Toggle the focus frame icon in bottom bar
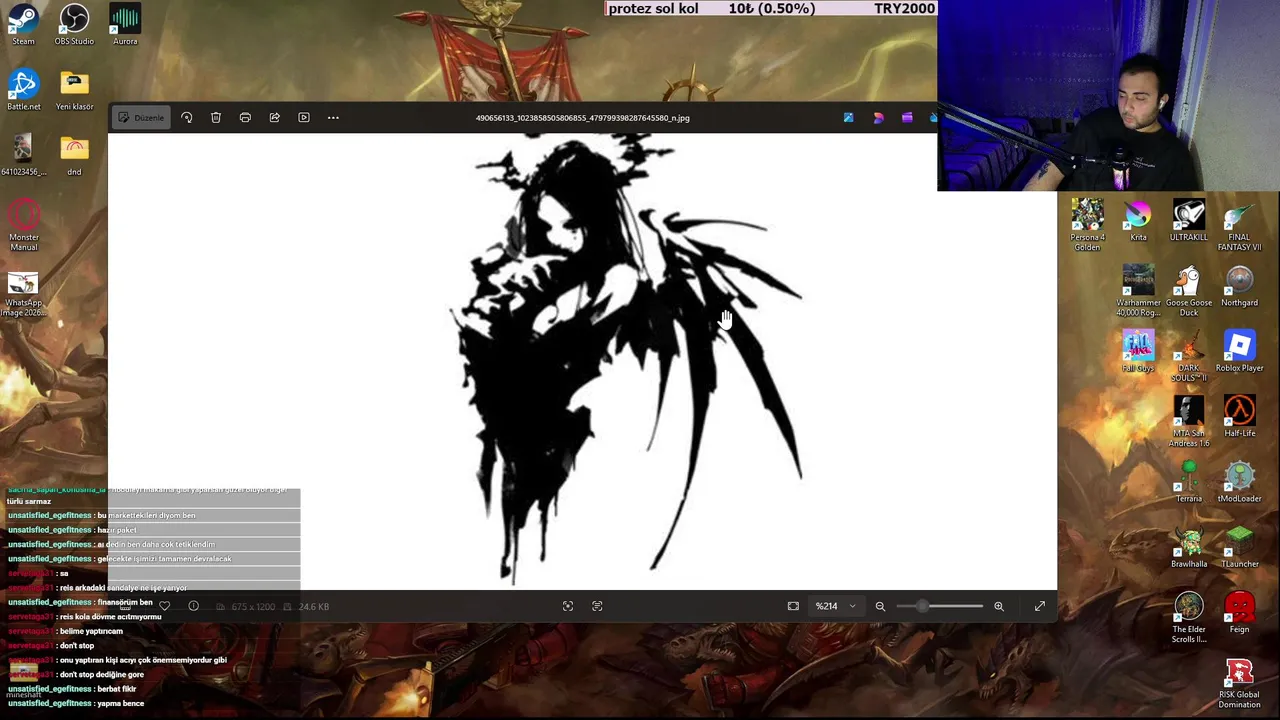This screenshot has width=1280, height=720. coord(568,606)
